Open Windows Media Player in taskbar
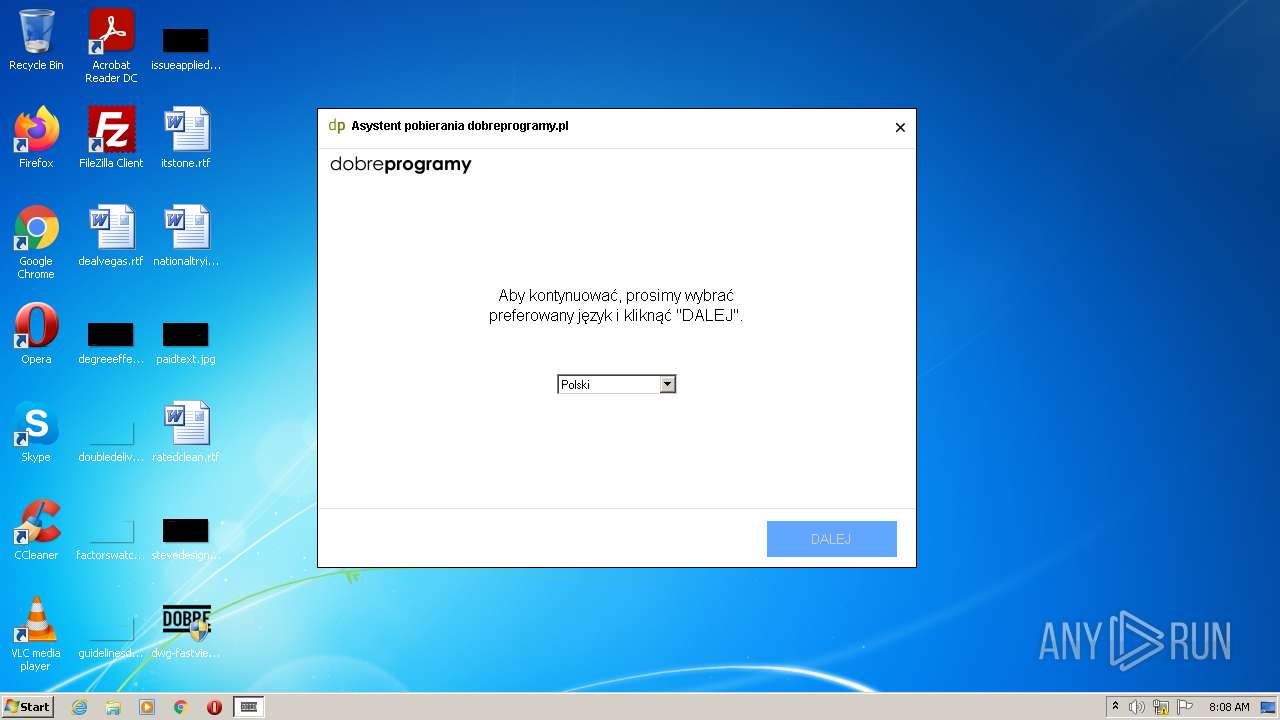This screenshot has width=1280, height=720. pyautogui.click(x=147, y=707)
